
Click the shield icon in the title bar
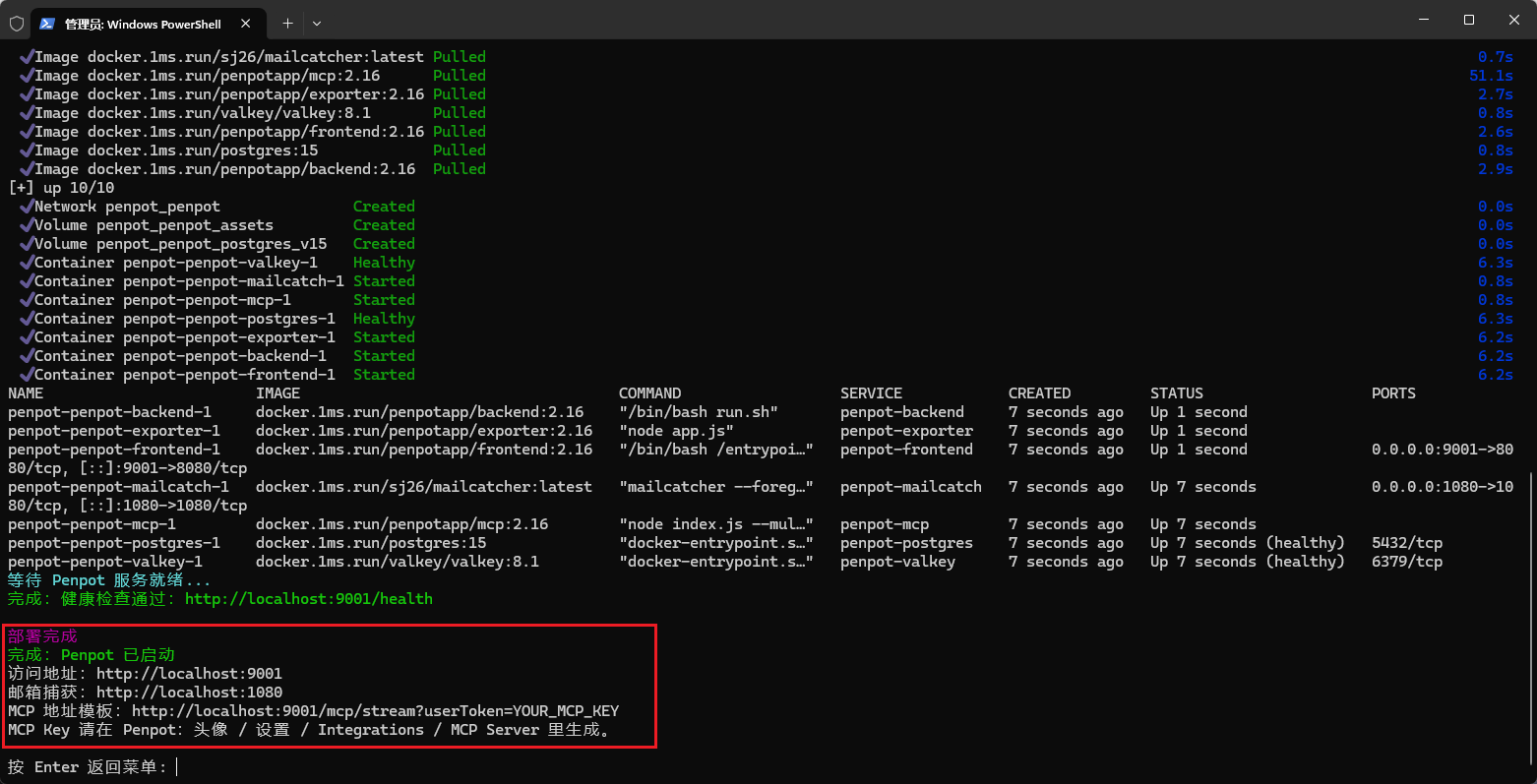tap(17, 23)
